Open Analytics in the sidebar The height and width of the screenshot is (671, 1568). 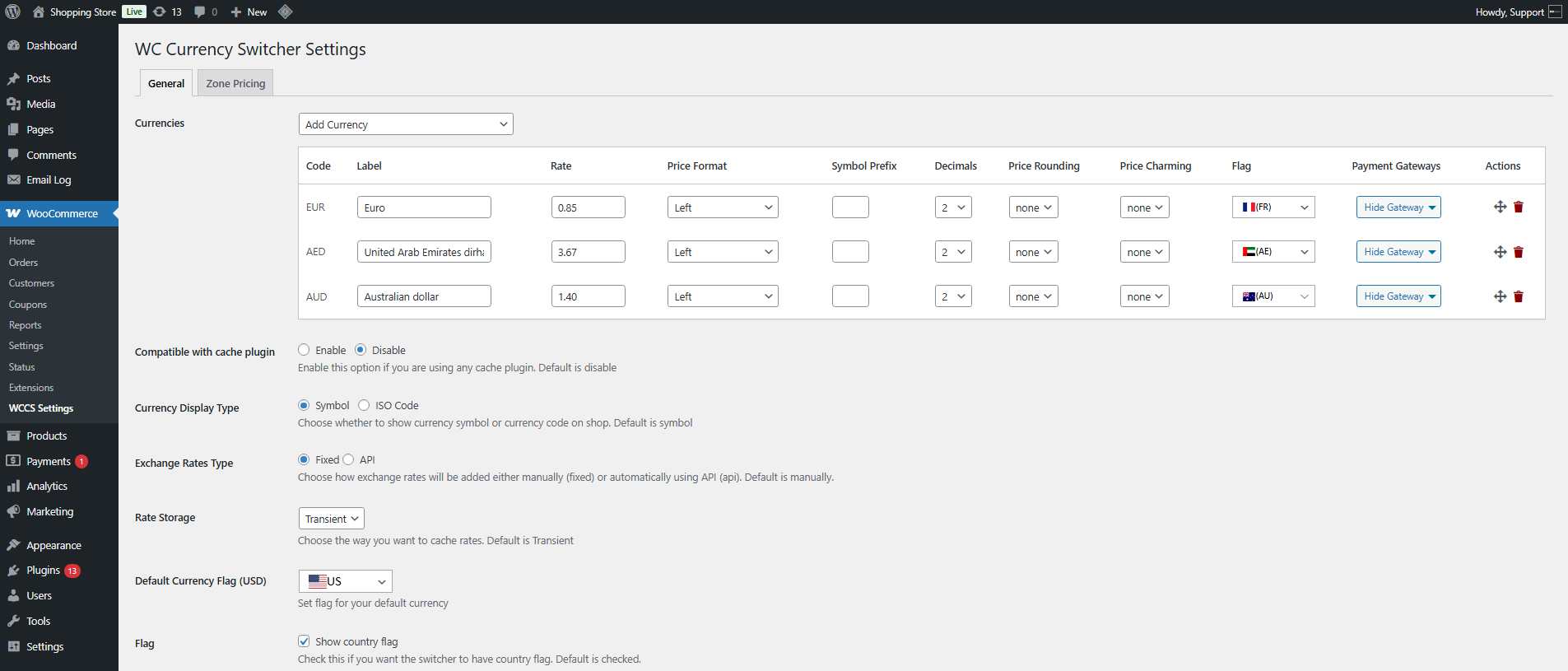47,487
